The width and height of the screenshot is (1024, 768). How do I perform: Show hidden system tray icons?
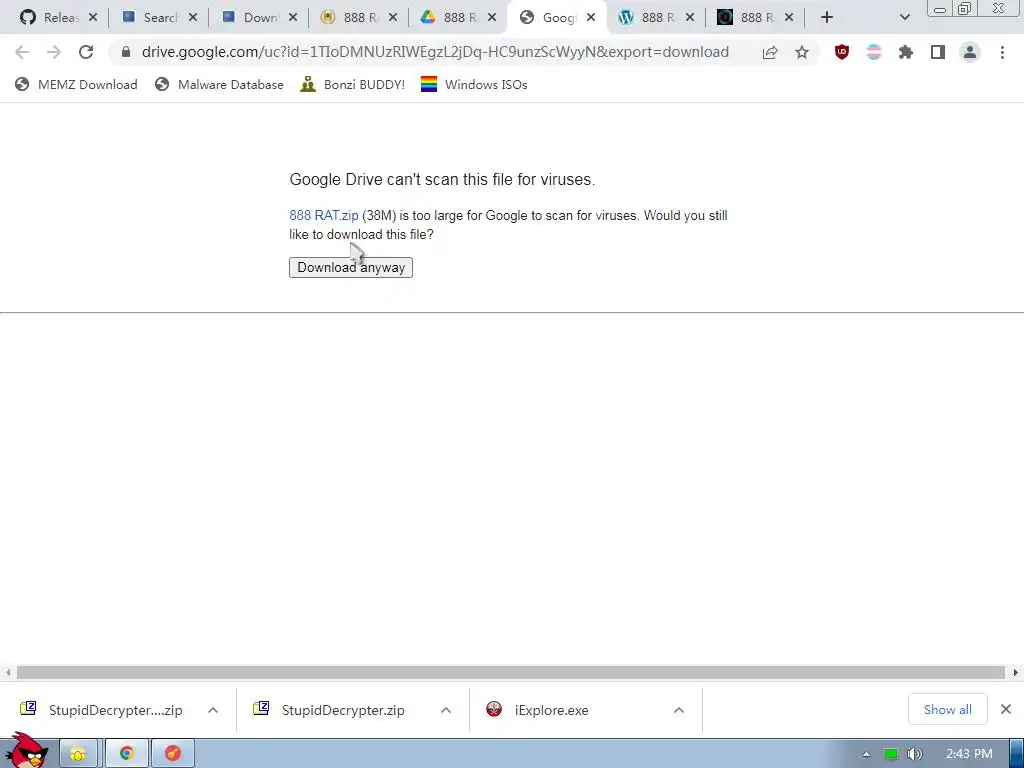(866, 754)
